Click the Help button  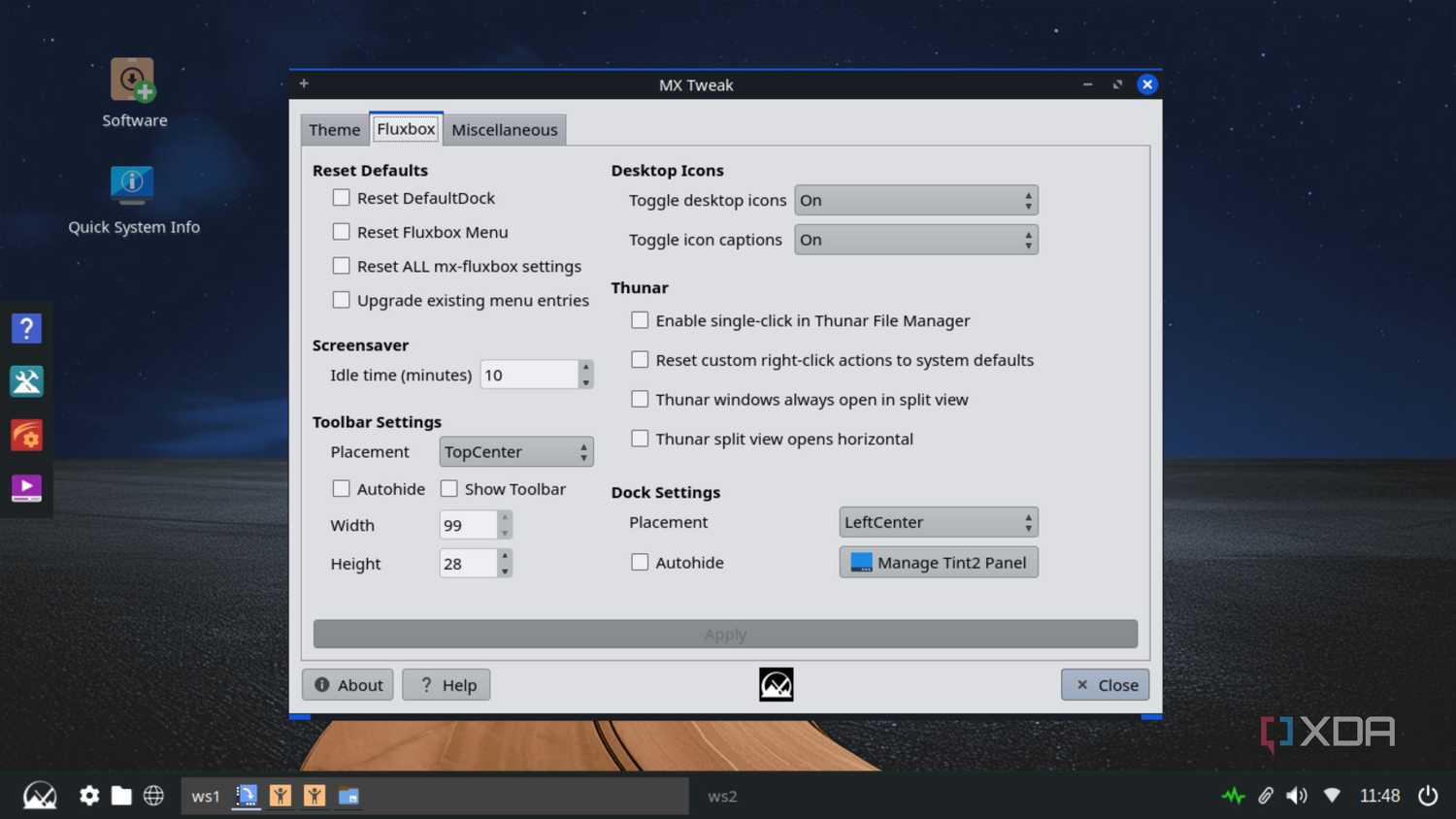click(x=447, y=685)
